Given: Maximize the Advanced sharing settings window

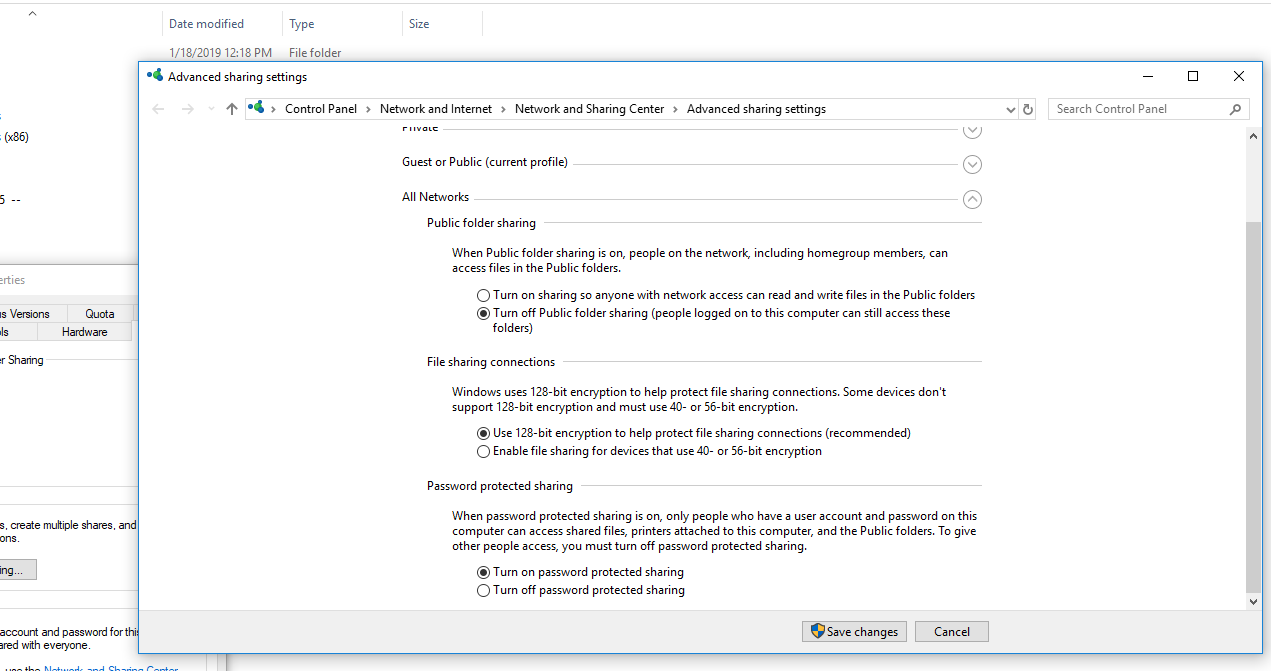Looking at the screenshot, I should [1193, 76].
